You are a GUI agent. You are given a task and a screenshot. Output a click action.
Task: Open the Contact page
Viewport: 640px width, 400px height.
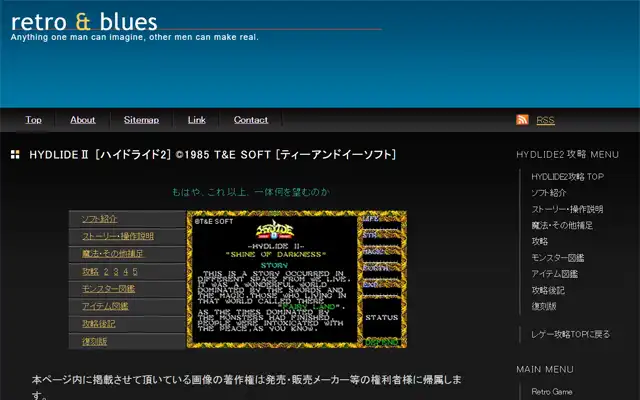click(x=251, y=120)
